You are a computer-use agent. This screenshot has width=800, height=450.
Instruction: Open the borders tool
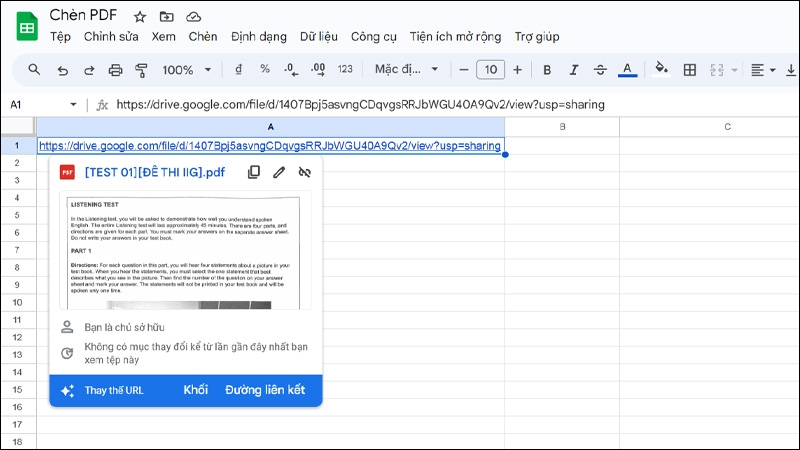point(690,70)
